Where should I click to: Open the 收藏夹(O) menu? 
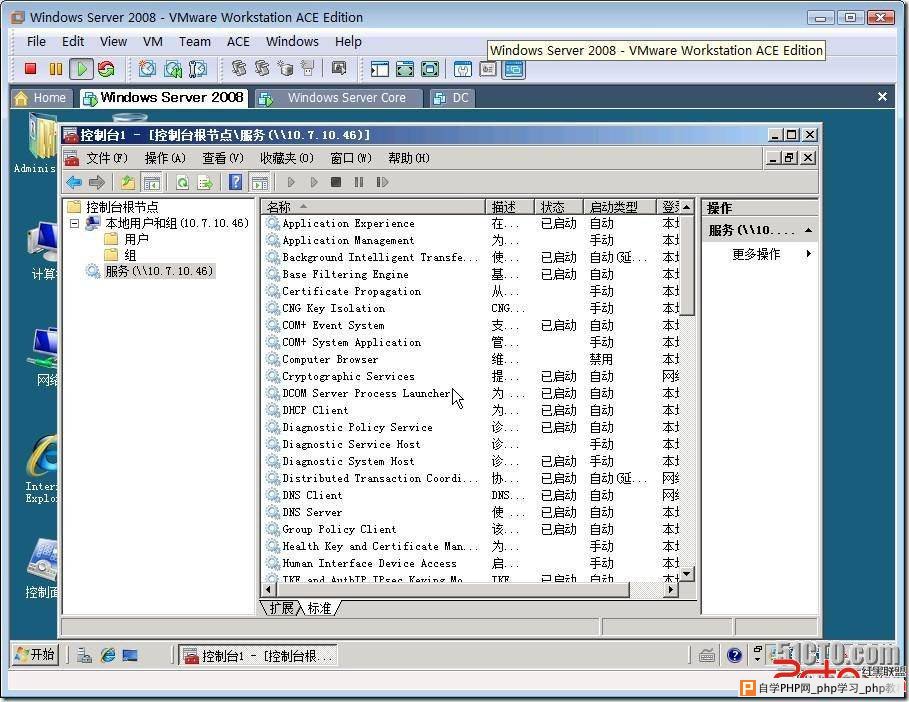tap(286, 158)
